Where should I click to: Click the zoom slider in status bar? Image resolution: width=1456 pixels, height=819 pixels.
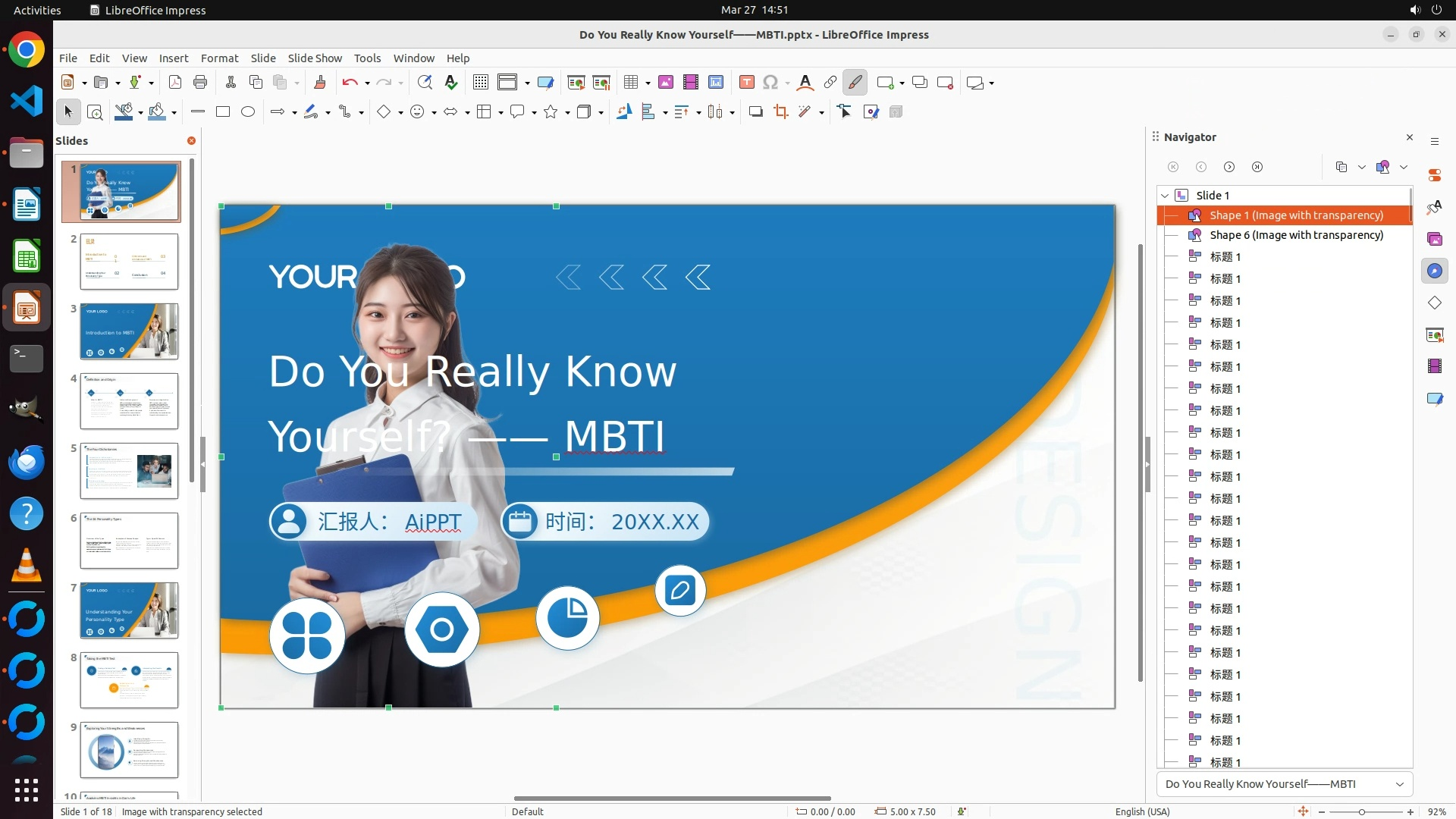1362,812
